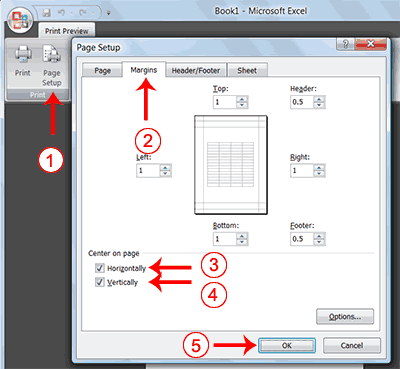This screenshot has width=400, height=369.
Task: Open the Customize Quick Access Toolbar arrow
Action: click(108, 13)
